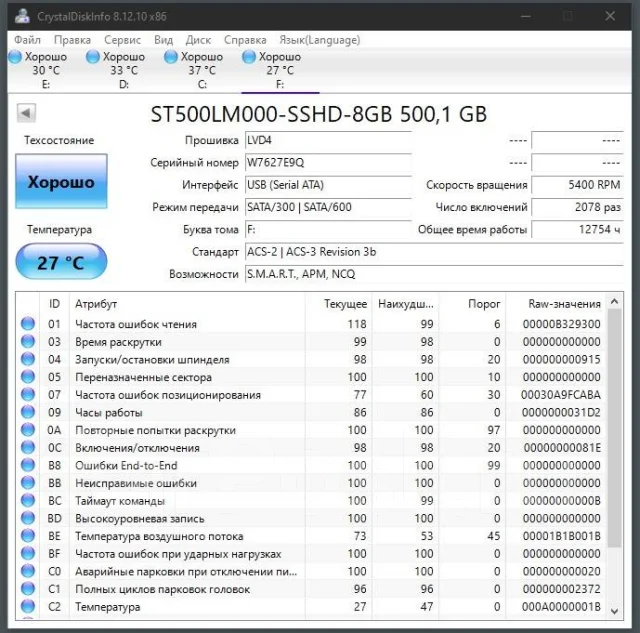Screen dimensions: 640x633
Task: Click status icon for Включения/отключения
Action: tap(28, 447)
